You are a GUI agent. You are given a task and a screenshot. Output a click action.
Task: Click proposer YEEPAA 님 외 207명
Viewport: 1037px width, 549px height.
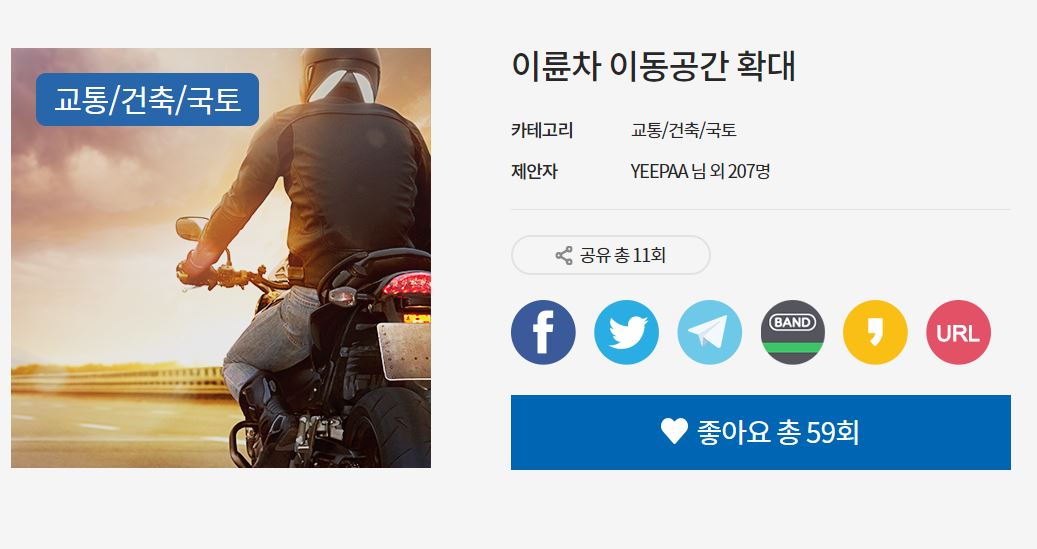[700, 171]
